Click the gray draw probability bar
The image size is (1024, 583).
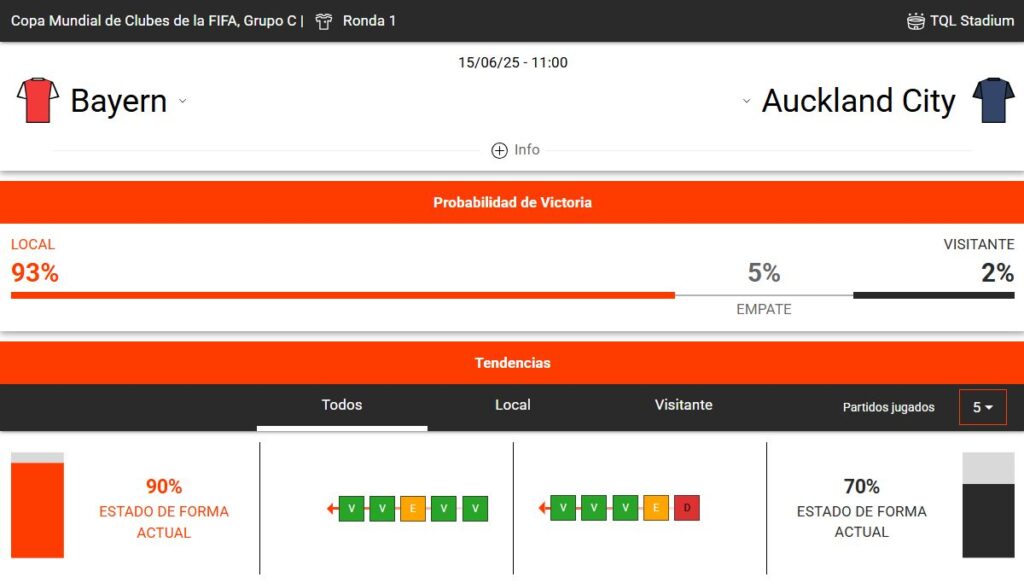coord(763,296)
